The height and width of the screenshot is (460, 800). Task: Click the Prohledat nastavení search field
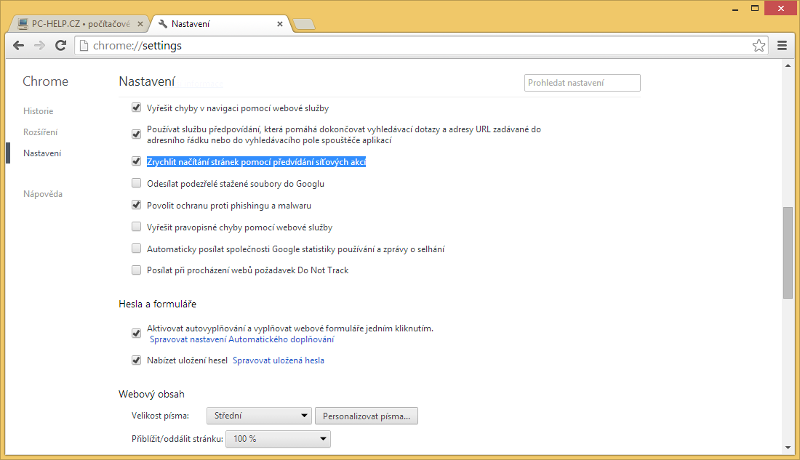(x=582, y=83)
